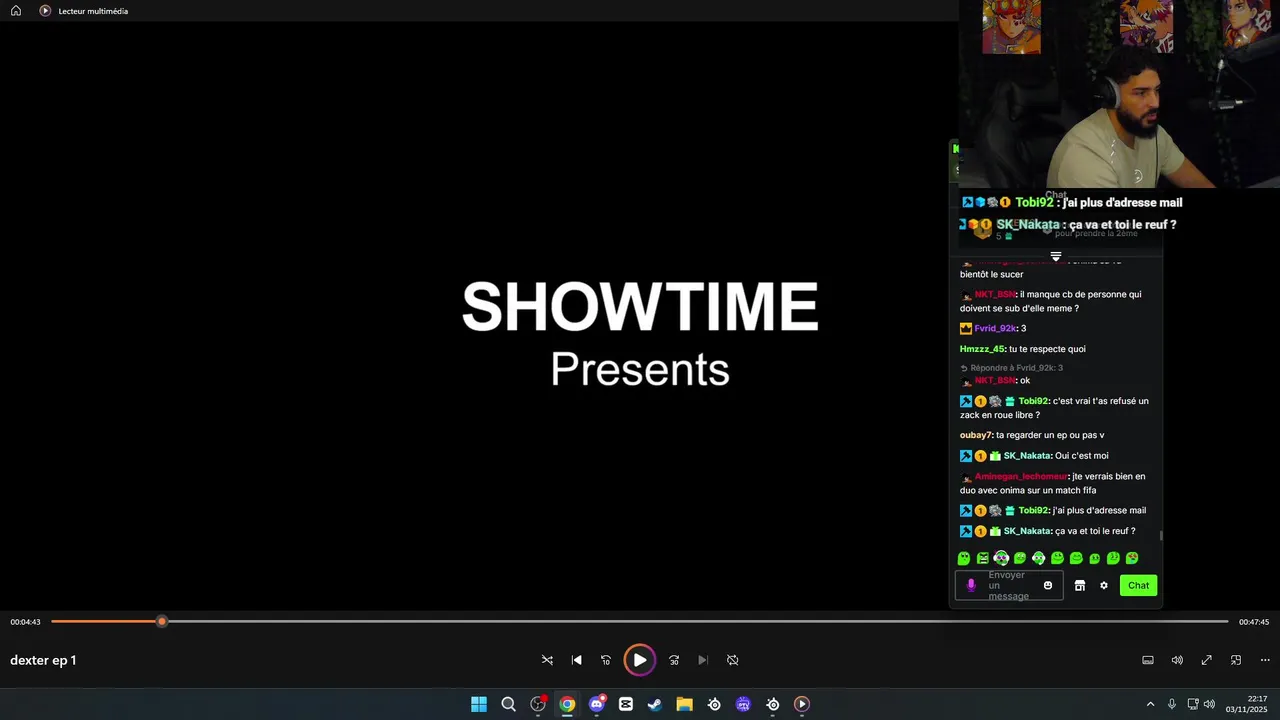Open the Windows Start menu
The image size is (1280, 720).
(x=479, y=704)
